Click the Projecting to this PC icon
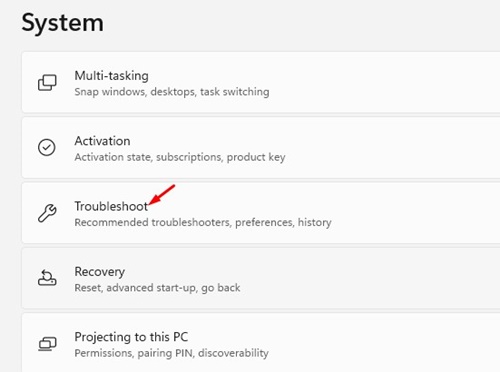500x372 pixels. 47,344
